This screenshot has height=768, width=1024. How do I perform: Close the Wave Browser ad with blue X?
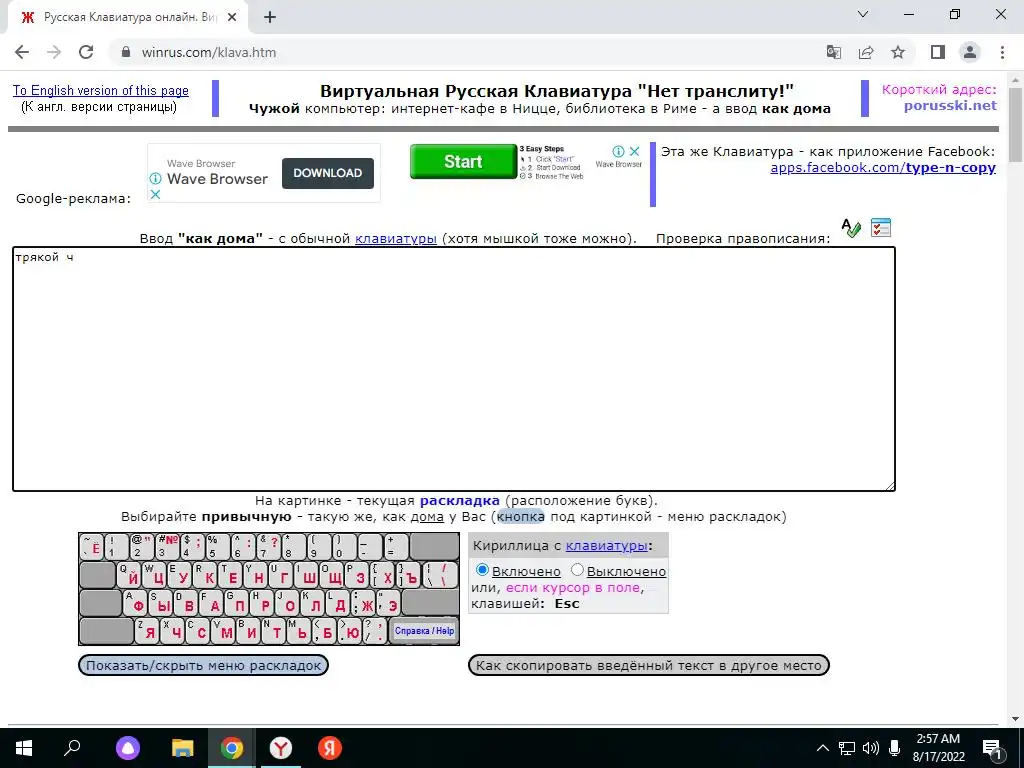[155, 194]
